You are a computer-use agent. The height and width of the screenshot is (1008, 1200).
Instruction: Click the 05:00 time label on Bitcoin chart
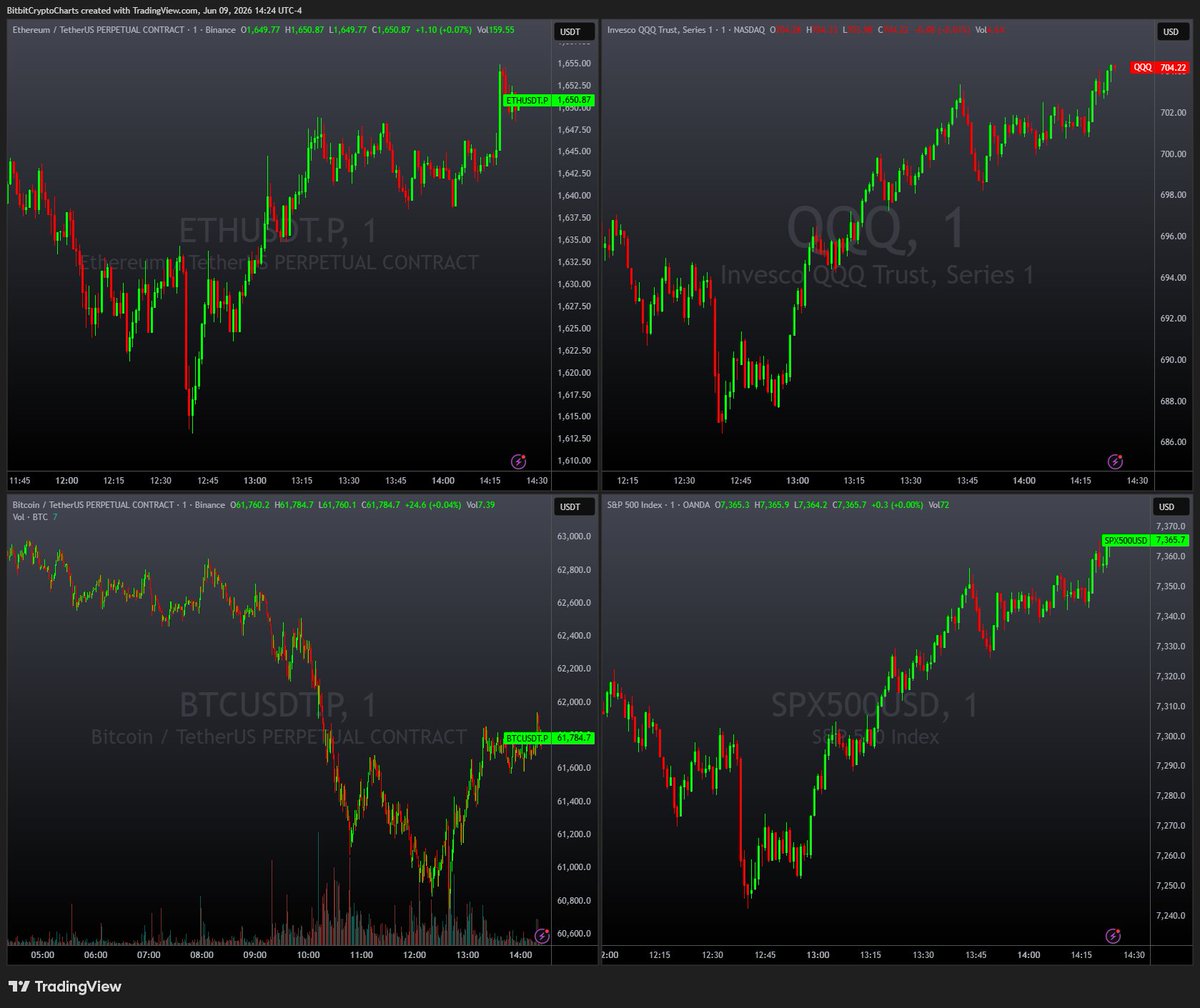(42, 955)
